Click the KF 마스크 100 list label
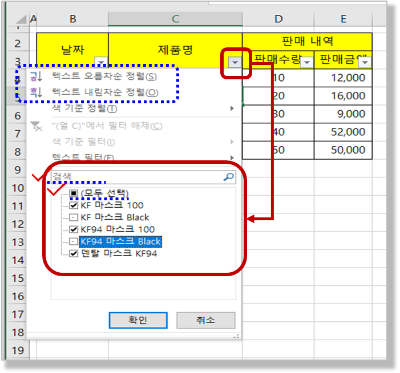The image size is (400, 373). [x=112, y=205]
